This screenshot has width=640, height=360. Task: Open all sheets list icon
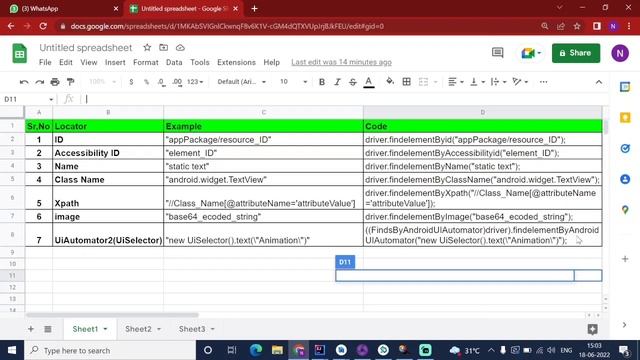[x=48, y=329]
